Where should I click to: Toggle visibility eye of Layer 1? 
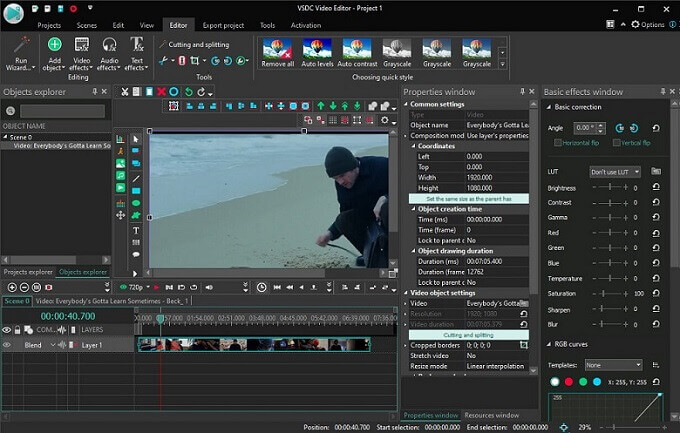tap(7, 345)
